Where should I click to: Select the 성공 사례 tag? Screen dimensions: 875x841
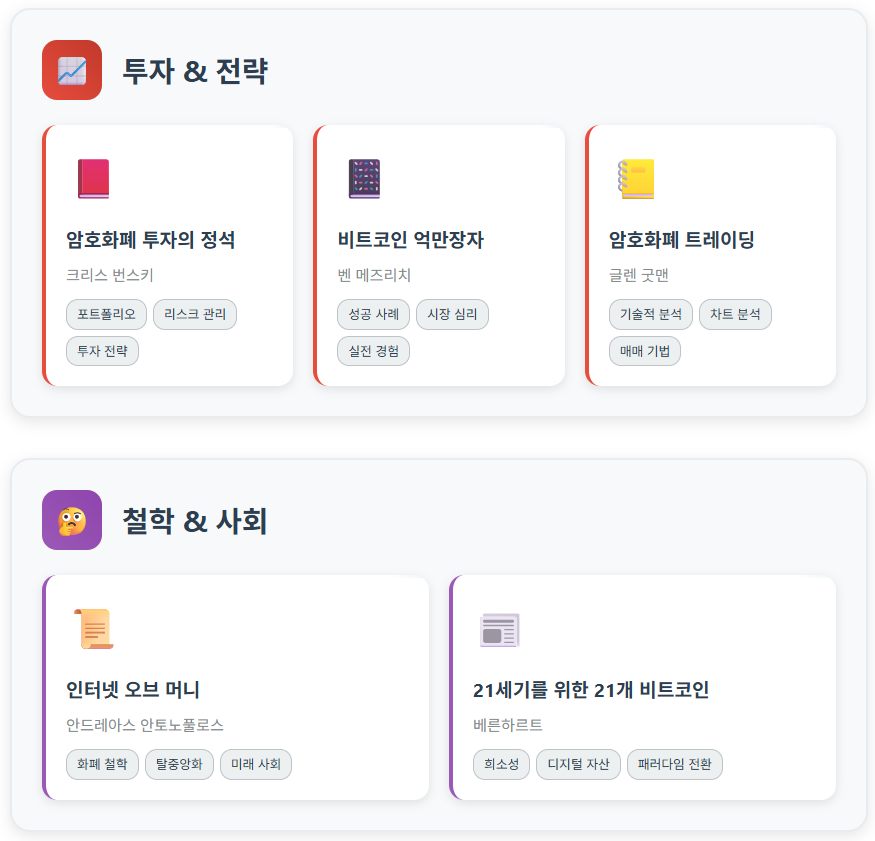[x=372, y=314]
